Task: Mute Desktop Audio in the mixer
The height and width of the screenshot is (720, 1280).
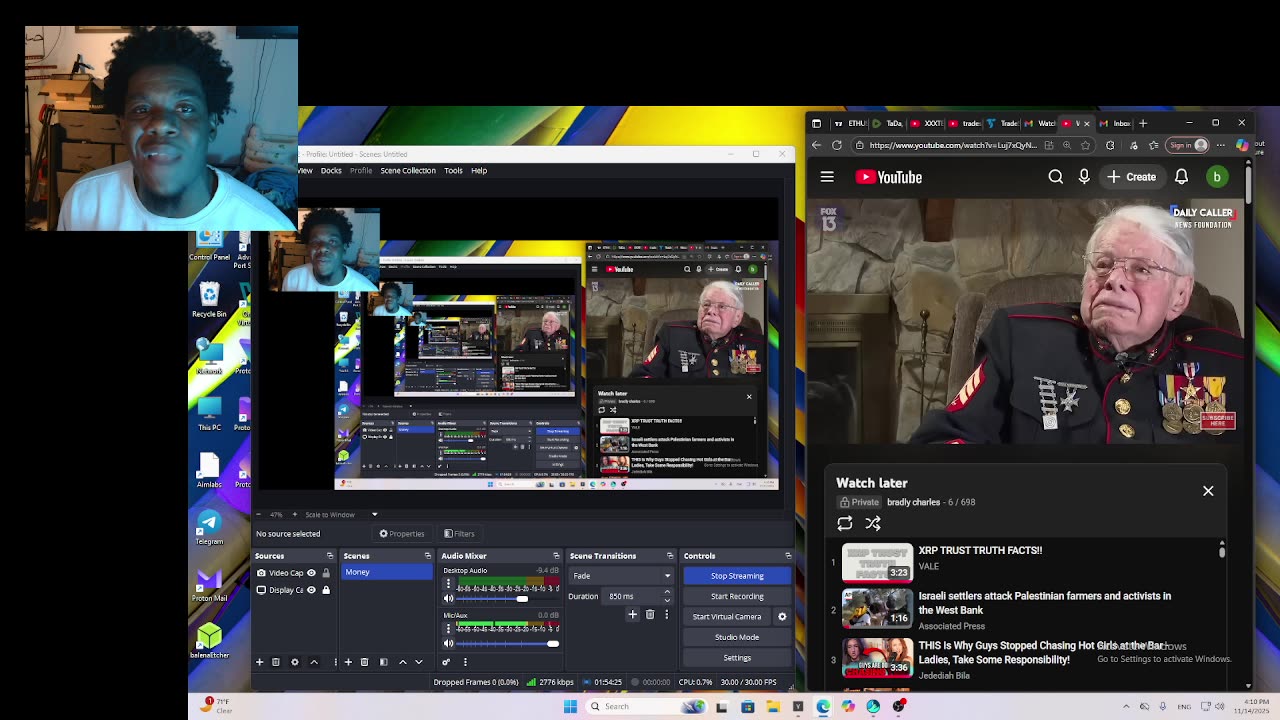Action: (x=448, y=598)
